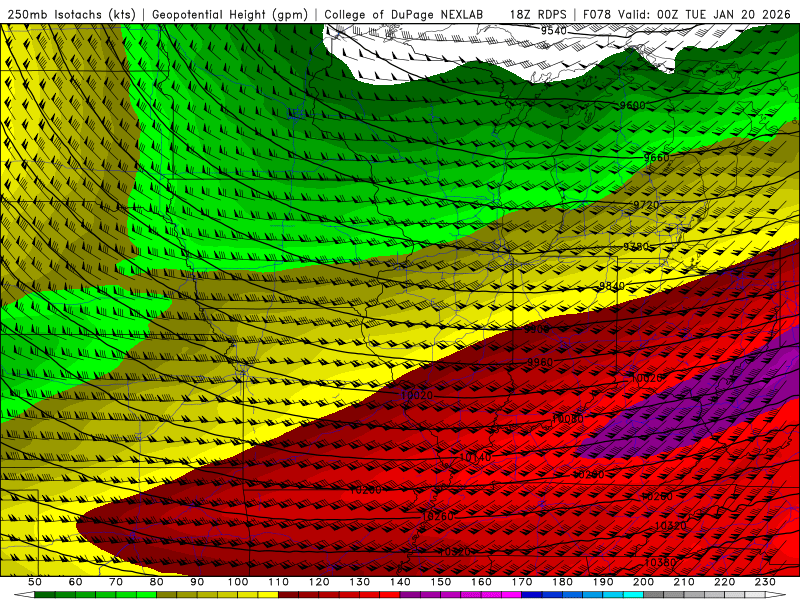
Task: Click the dark blue swatch below 170
Action: point(532,595)
